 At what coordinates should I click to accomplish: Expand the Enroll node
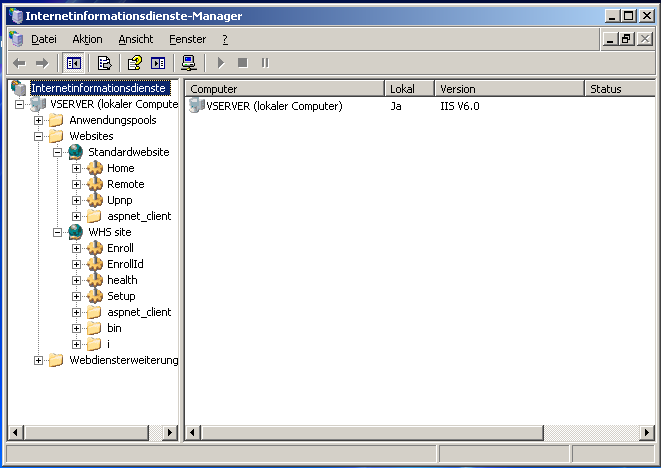tap(76, 249)
